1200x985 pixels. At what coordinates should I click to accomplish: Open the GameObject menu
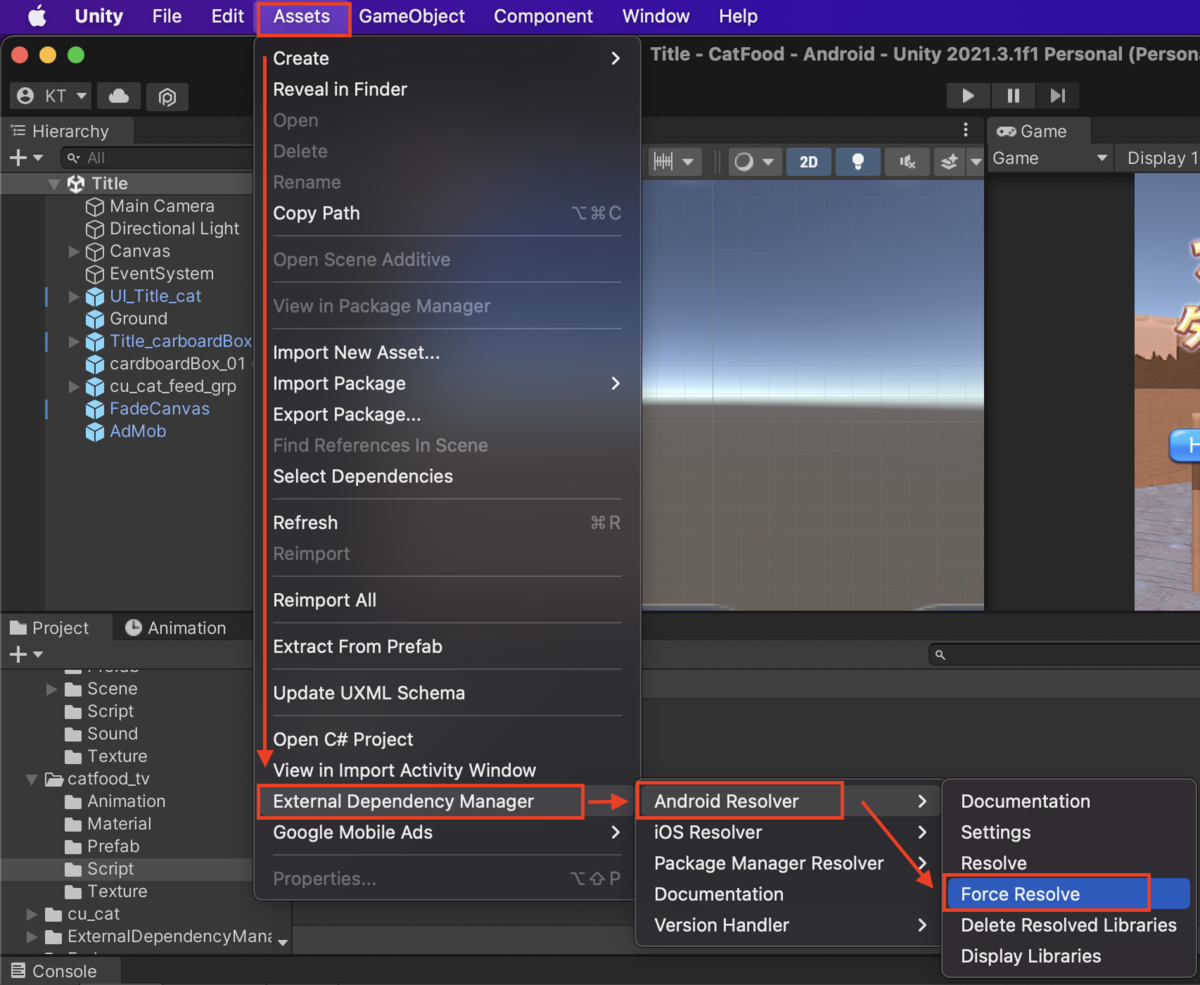412,16
